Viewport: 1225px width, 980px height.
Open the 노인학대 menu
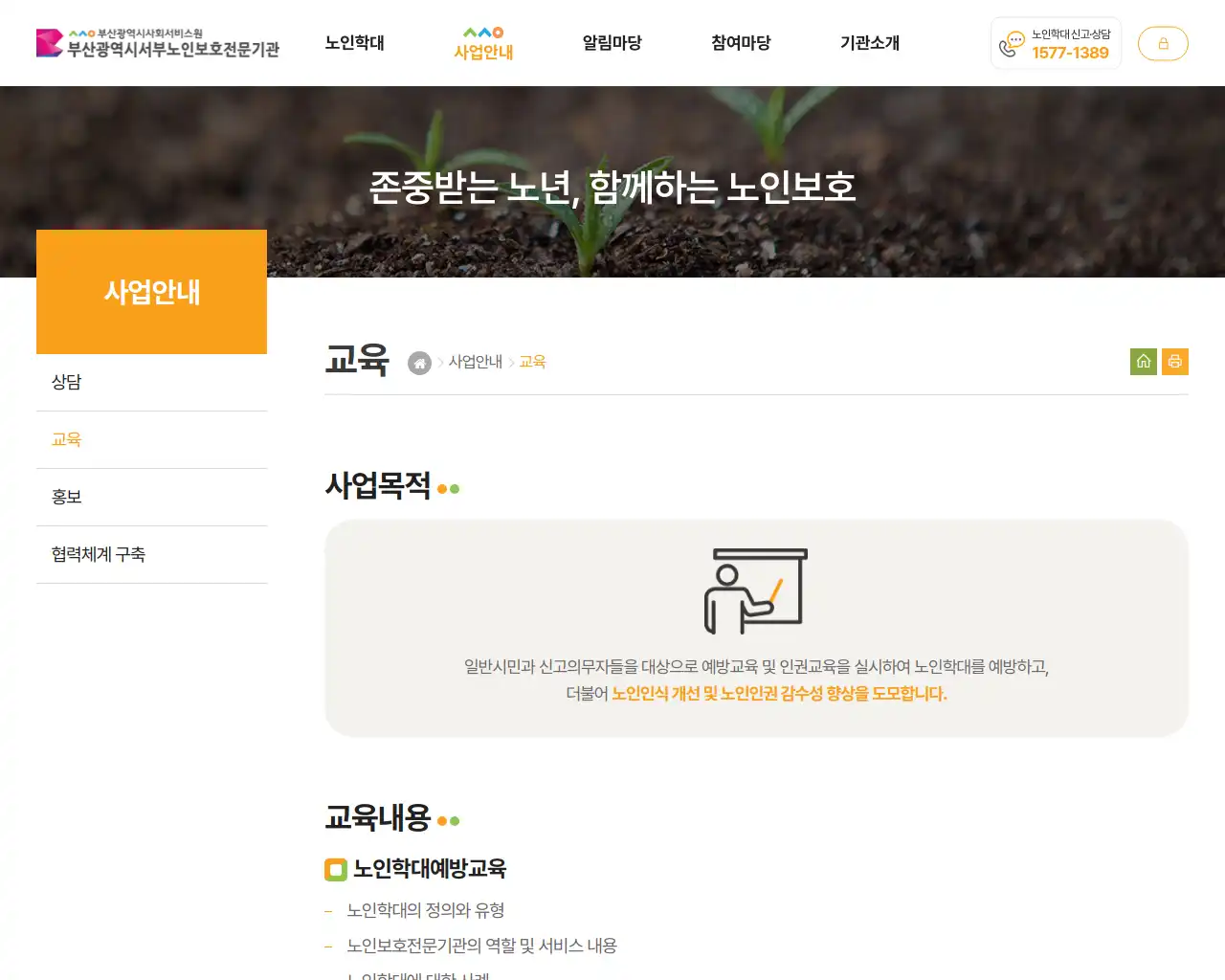coord(355,43)
